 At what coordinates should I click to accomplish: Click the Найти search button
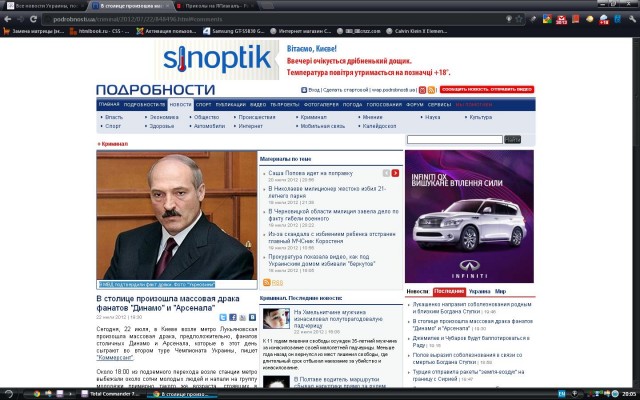(512, 140)
